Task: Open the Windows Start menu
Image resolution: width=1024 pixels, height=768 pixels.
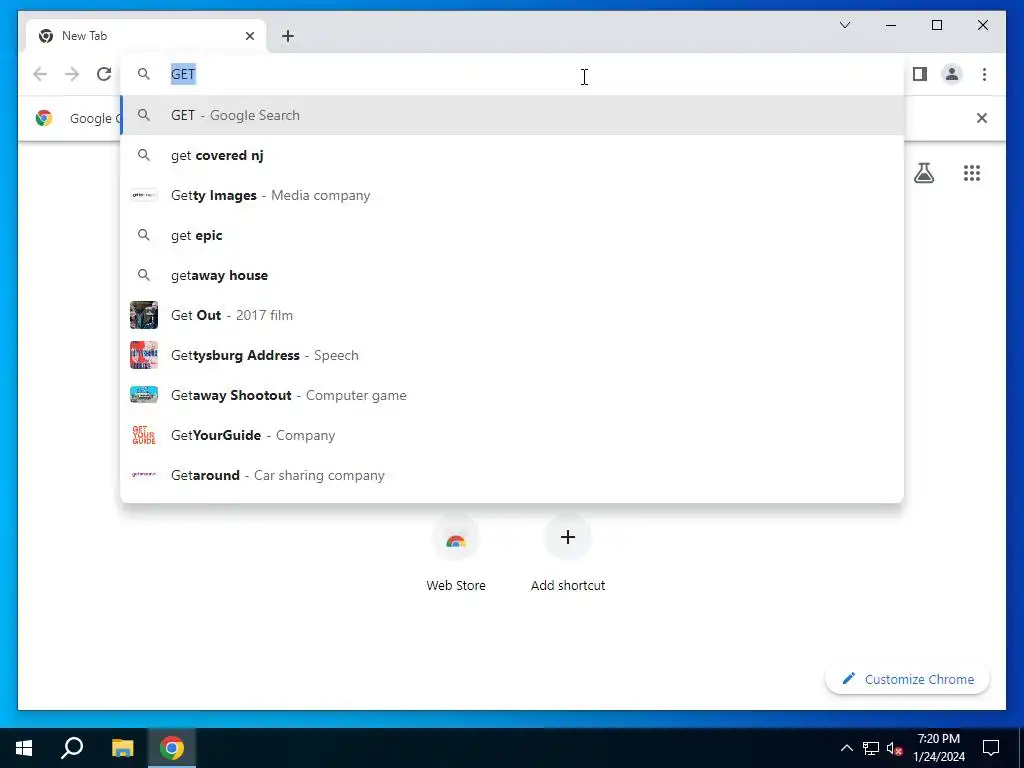Action: 24,748
